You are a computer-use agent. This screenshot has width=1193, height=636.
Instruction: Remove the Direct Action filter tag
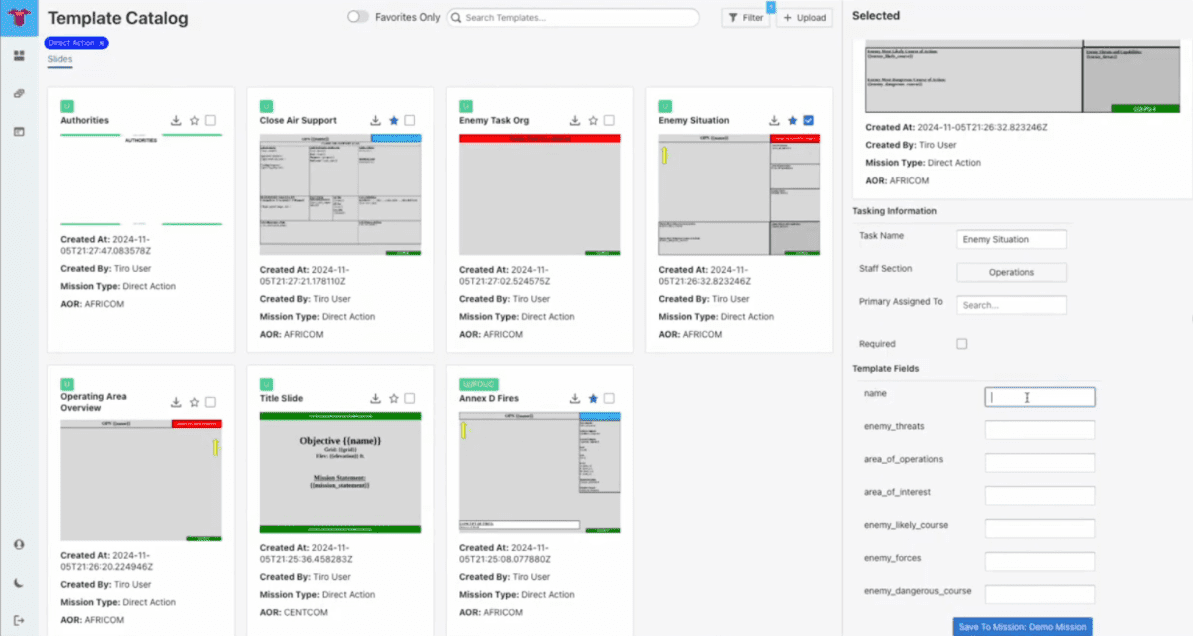101,43
